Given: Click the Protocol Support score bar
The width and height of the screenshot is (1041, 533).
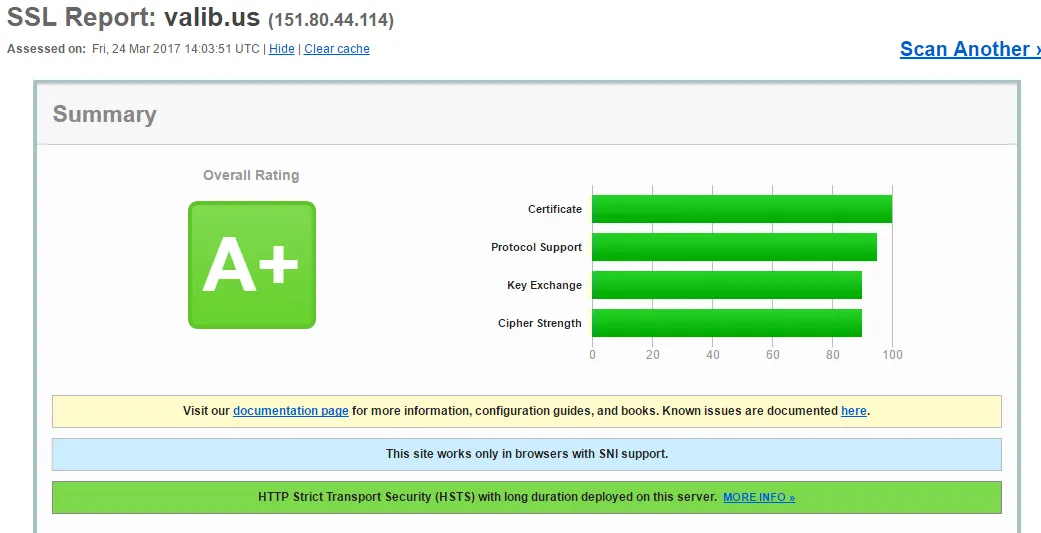Looking at the screenshot, I should 734,247.
